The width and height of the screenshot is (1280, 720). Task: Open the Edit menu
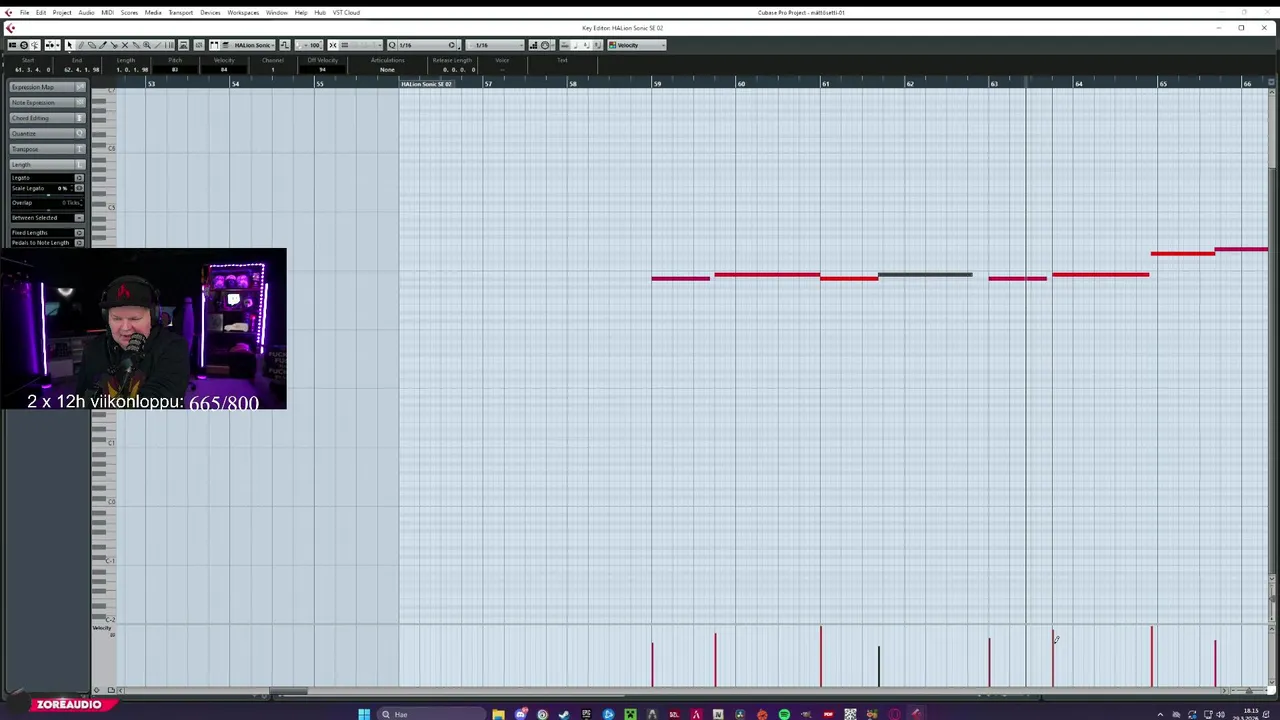(41, 12)
